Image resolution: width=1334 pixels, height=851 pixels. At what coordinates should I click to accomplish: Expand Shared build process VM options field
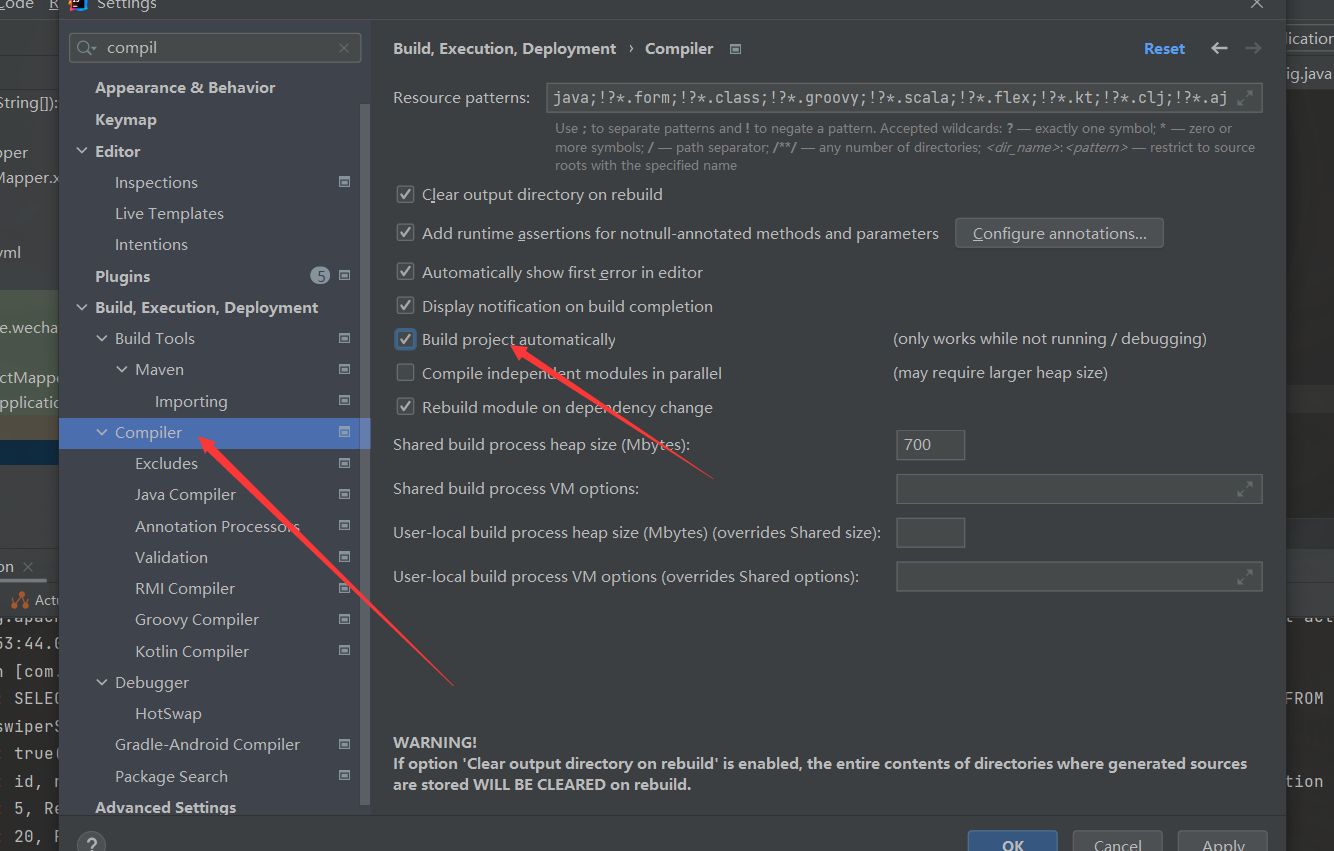pos(1245,489)
